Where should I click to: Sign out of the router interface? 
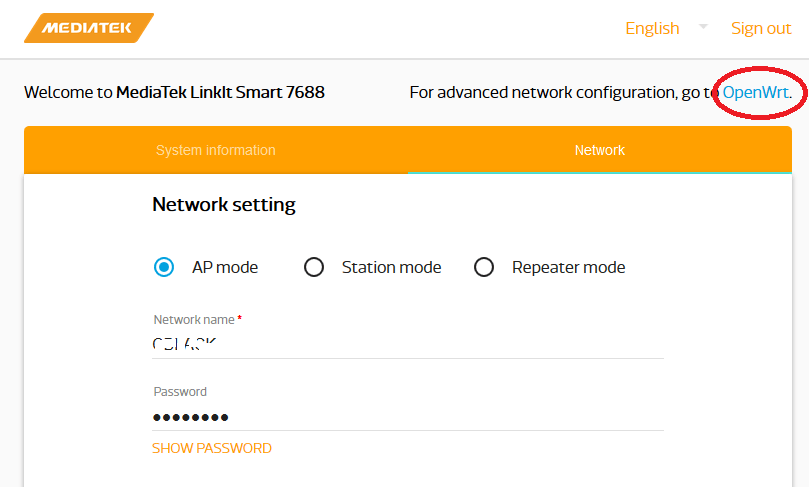tap(761, 28)
